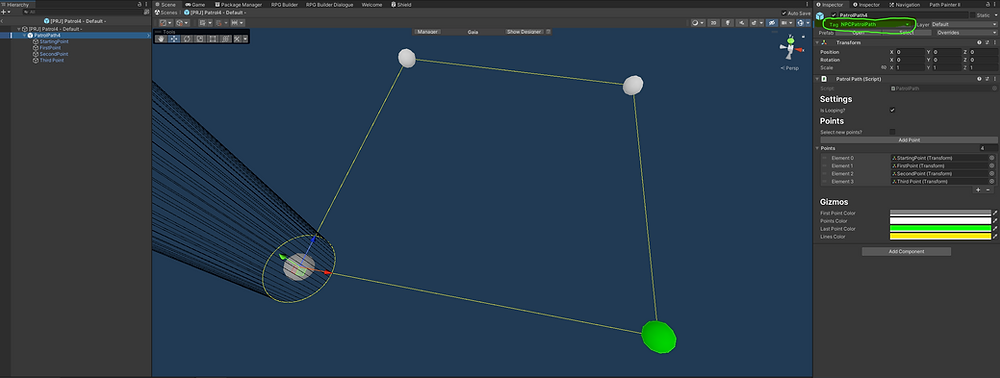The width and height of the screenshot is (1000, 378).
Task: Toggle the Auto Save checkbox
Action: click(784, 13)
